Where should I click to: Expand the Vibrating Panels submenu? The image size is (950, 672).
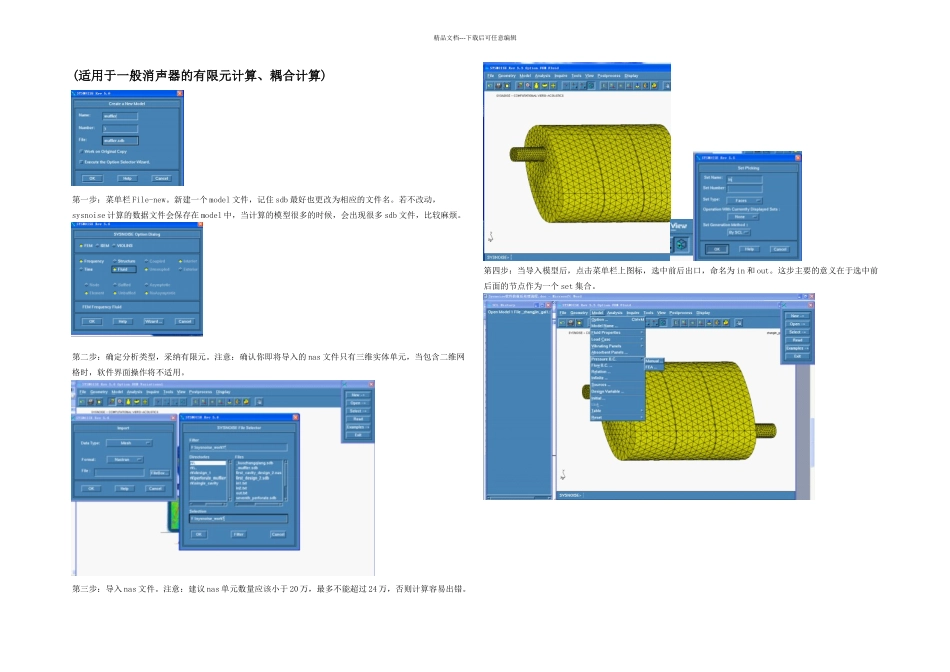[617, 346]
